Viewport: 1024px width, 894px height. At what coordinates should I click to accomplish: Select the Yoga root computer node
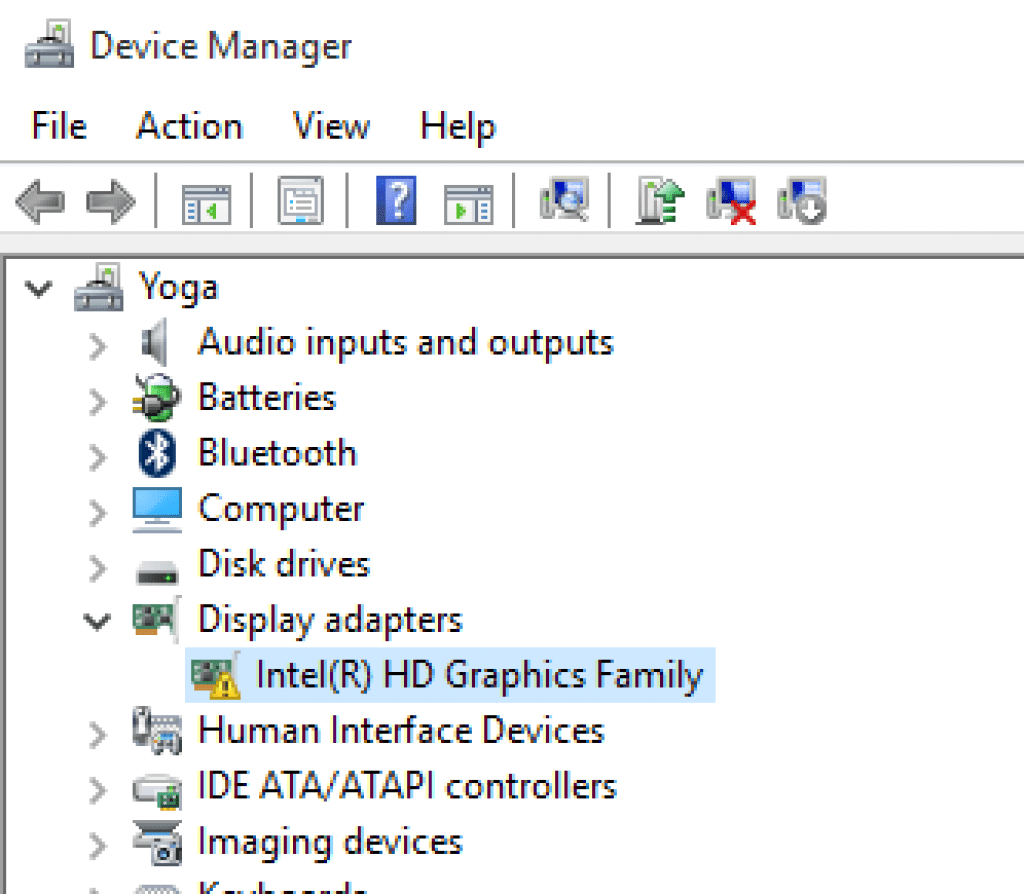[178, 287]
